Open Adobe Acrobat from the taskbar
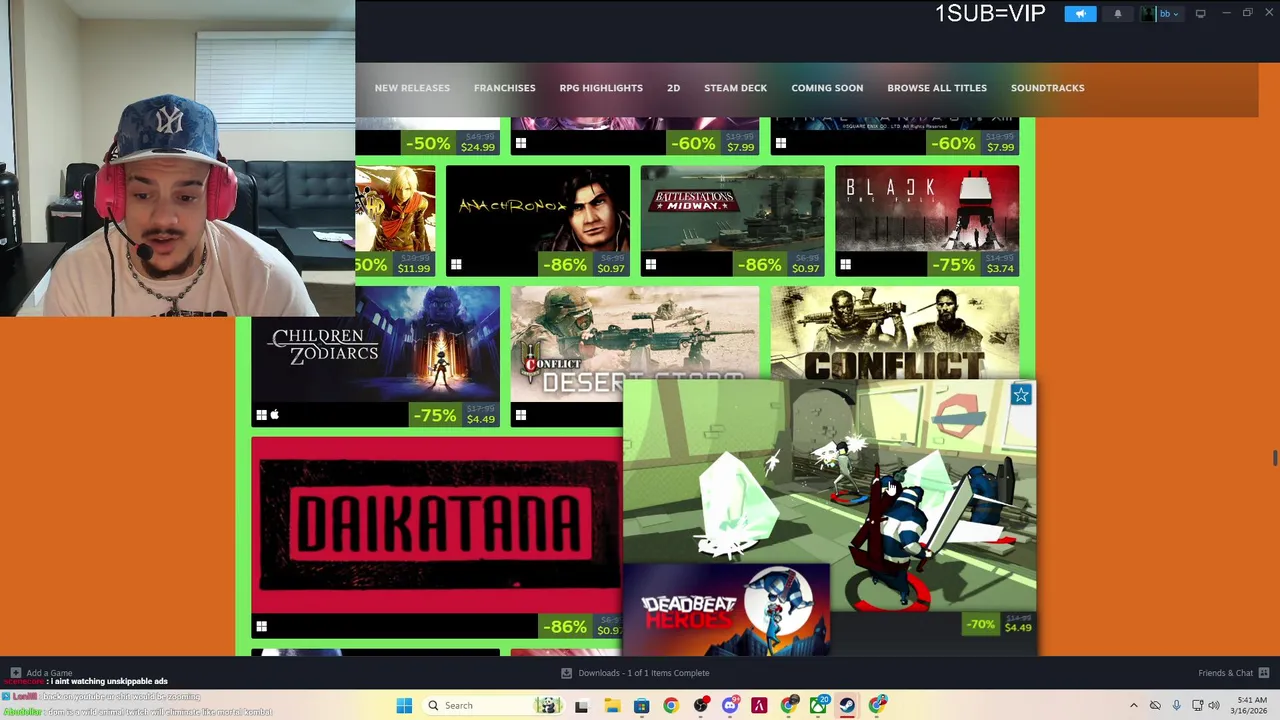The image size is (1280, 720). click(x=759, y=706)
